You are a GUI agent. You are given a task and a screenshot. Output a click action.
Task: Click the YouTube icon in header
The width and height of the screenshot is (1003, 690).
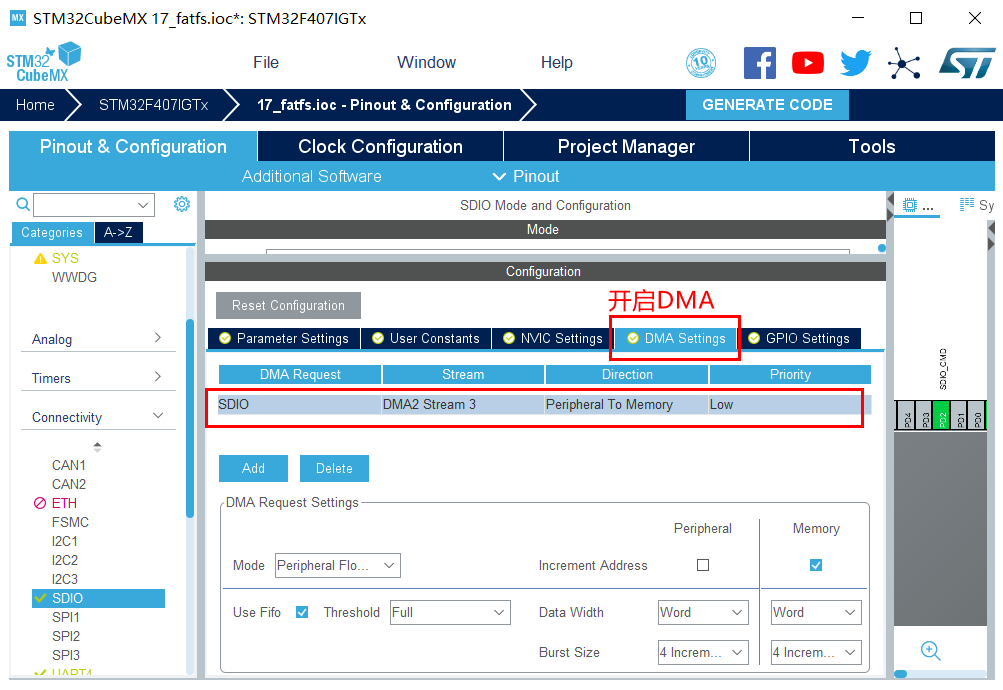point(807,63)
